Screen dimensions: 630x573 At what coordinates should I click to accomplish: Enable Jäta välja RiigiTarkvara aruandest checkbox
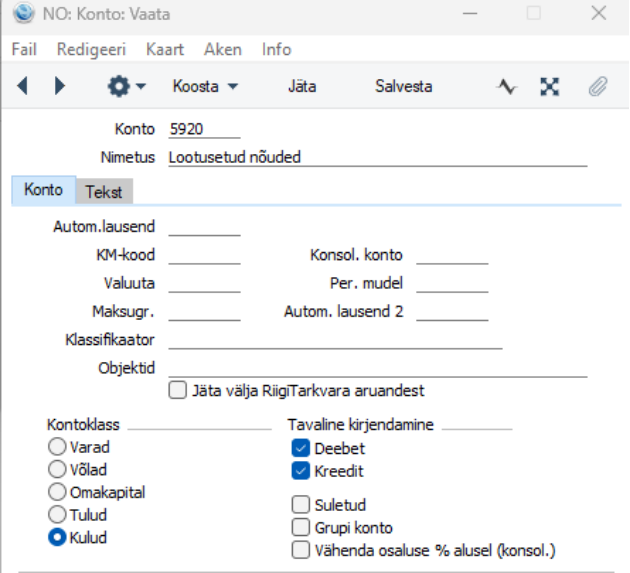point(178,390)
